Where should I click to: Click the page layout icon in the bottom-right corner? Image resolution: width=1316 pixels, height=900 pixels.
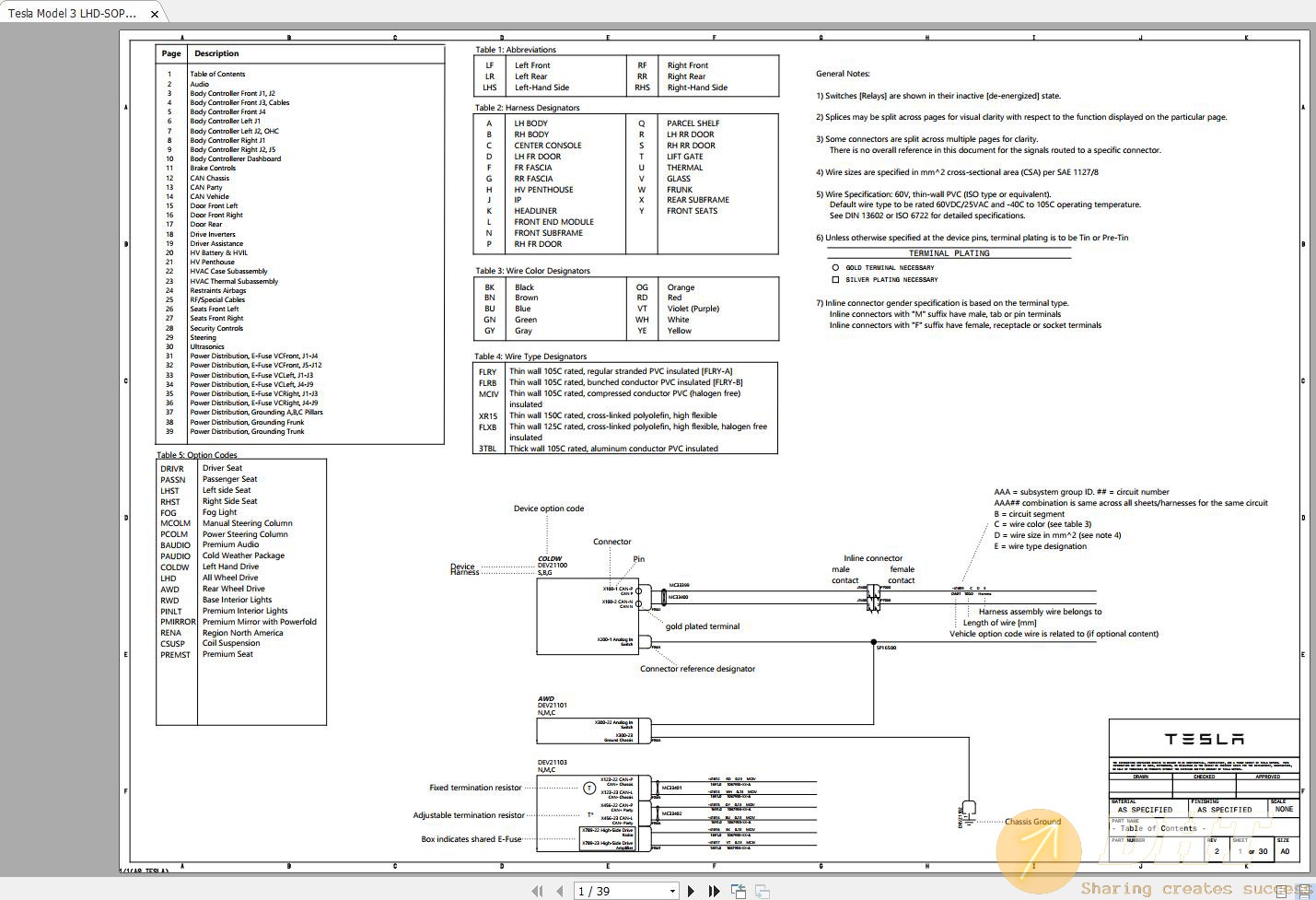[x=1283, y=891]
